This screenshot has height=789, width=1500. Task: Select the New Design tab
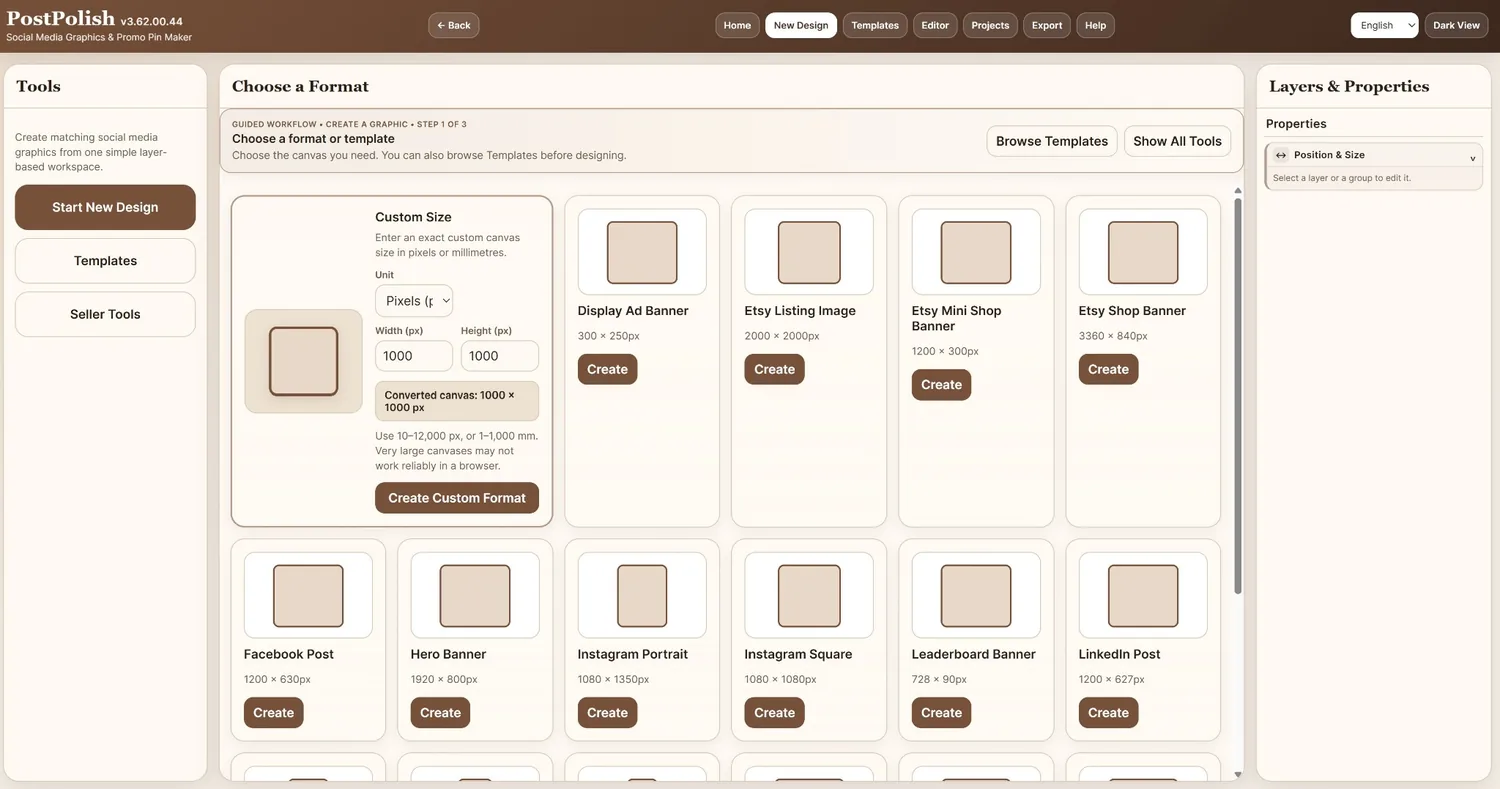(x=801, y=25)
